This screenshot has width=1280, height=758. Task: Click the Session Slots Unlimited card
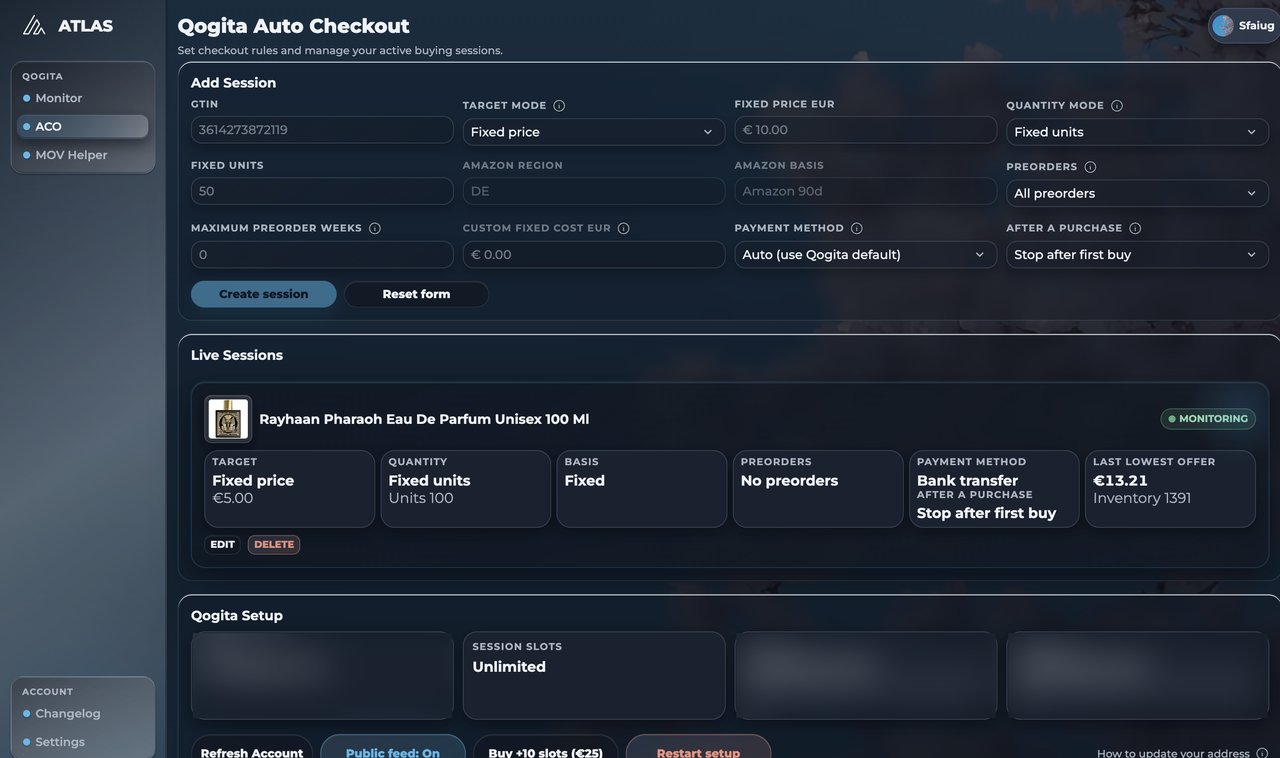coord(594,675)
